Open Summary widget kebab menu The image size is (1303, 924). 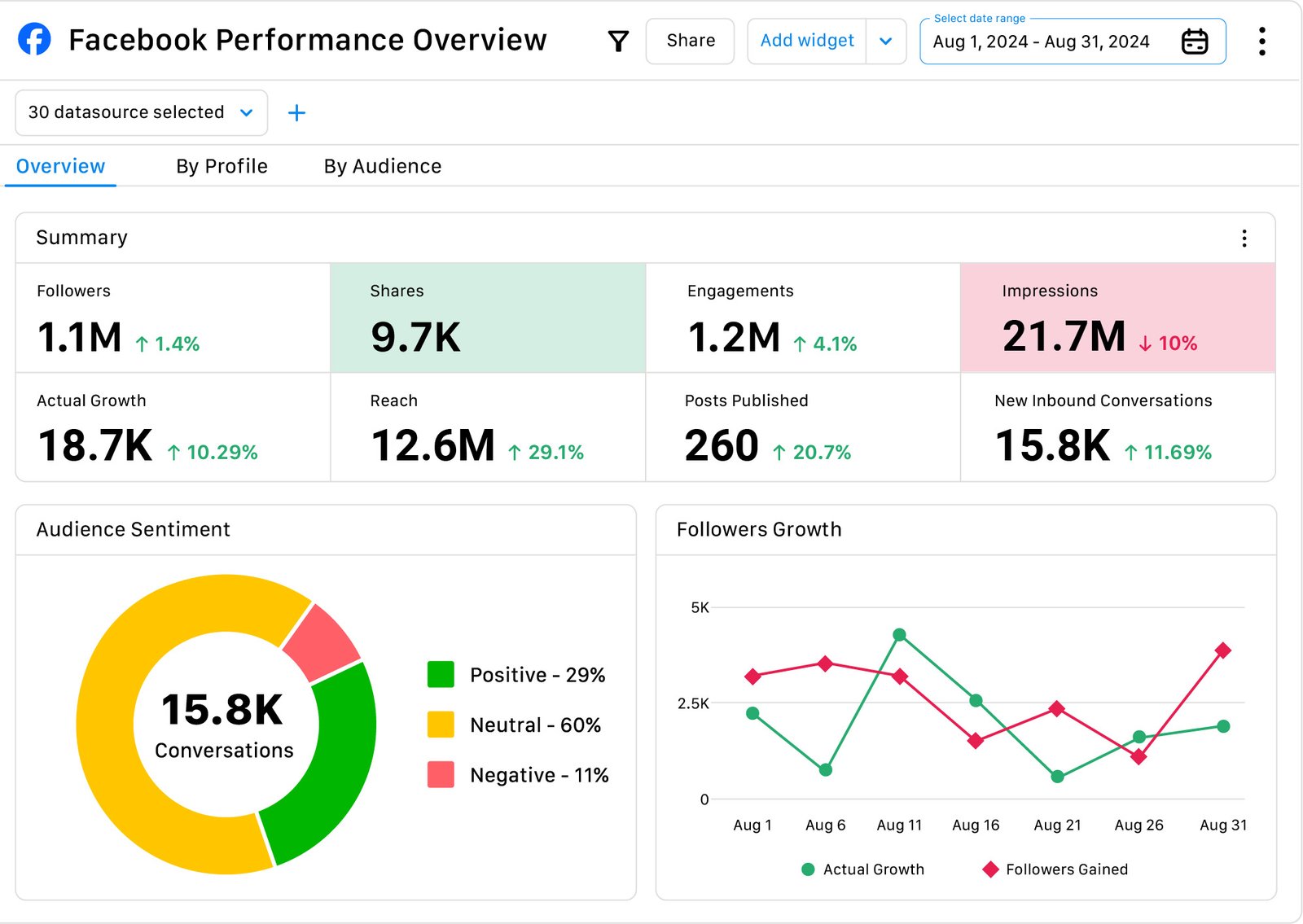tap(1244, 238)
